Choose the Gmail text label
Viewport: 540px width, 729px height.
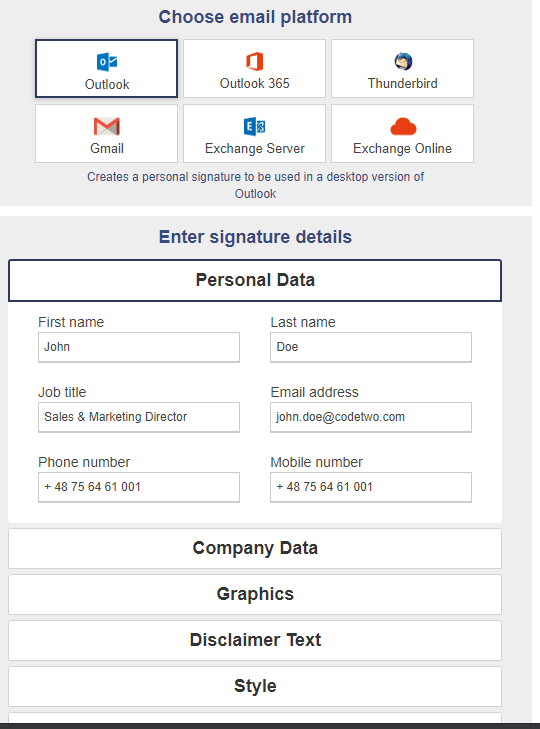[107, 148]
